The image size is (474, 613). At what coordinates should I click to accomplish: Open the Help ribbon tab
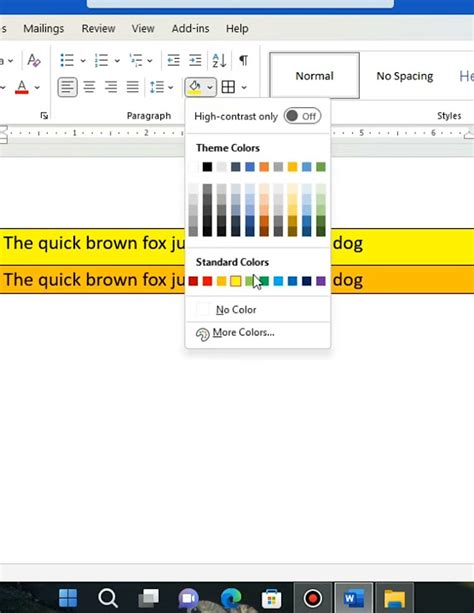coord(237,29)
